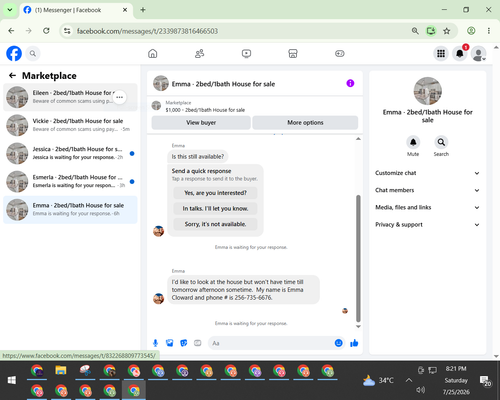The width and height of the screenshot is (500, 400).
Task: Reload the page in browser toolbar
Action: click(x=46, y=31)
